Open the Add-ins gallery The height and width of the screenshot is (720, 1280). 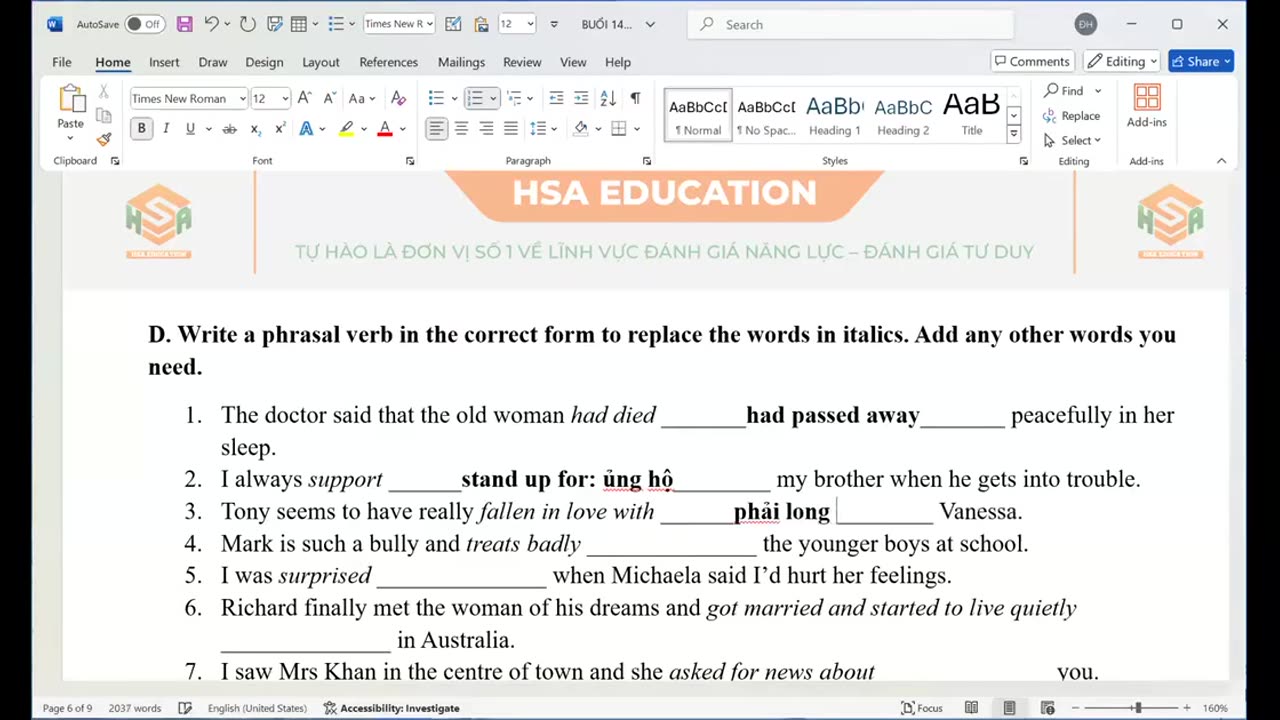(1147, 107)
